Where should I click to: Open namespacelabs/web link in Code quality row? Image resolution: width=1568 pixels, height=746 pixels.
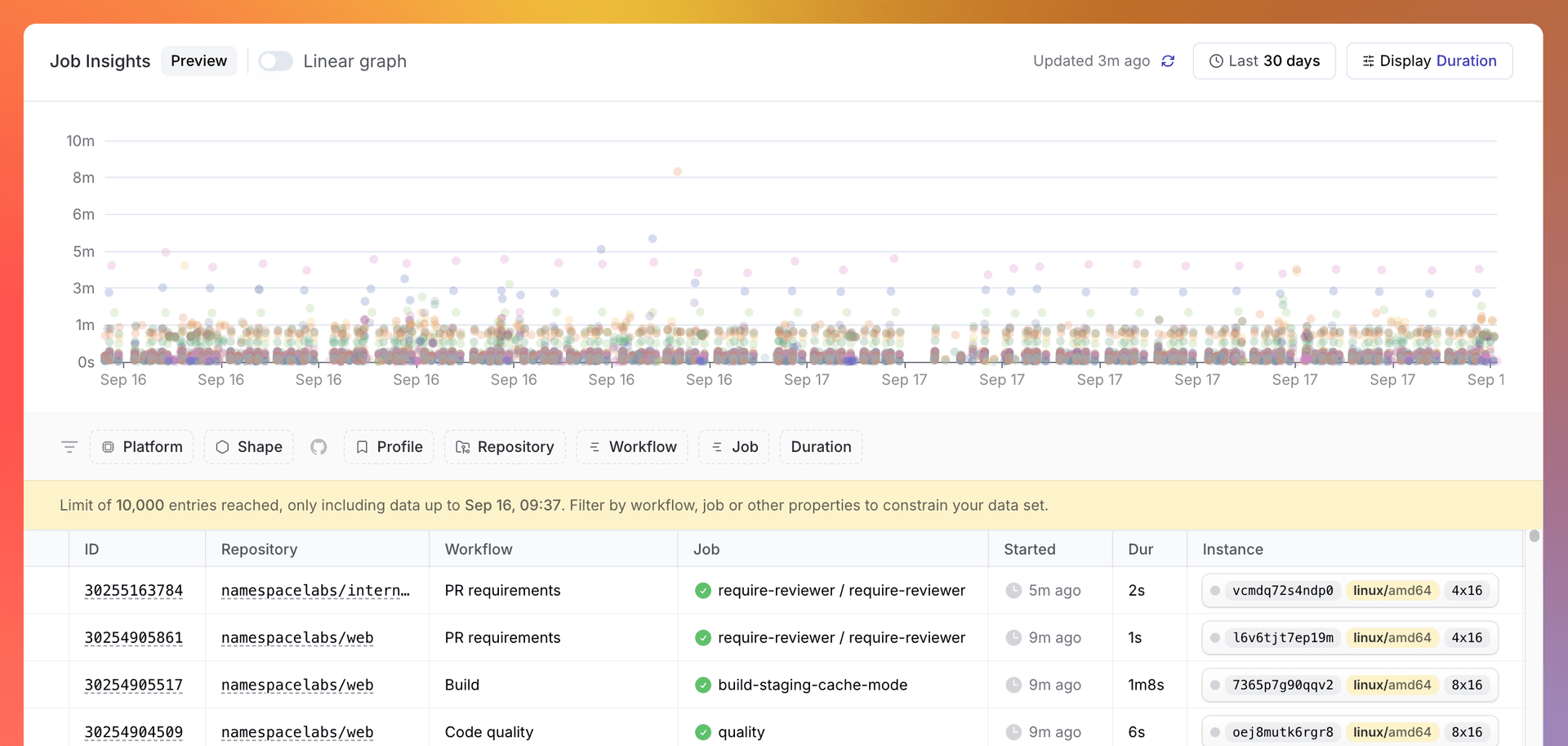(x=297, y=732)
